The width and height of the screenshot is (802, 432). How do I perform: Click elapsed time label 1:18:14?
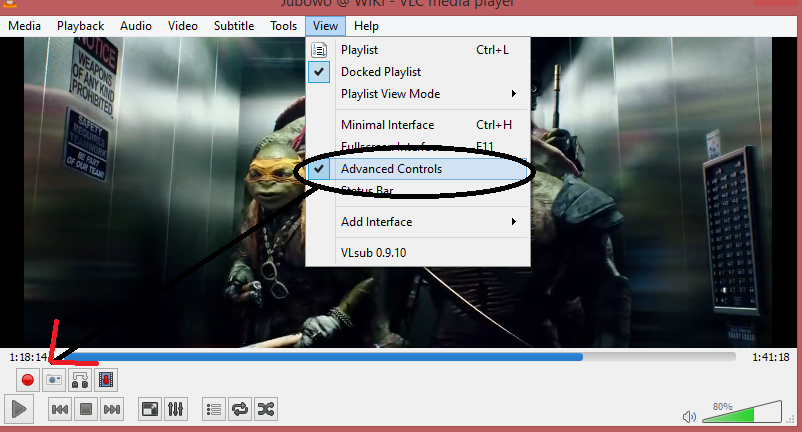point(28,357)
